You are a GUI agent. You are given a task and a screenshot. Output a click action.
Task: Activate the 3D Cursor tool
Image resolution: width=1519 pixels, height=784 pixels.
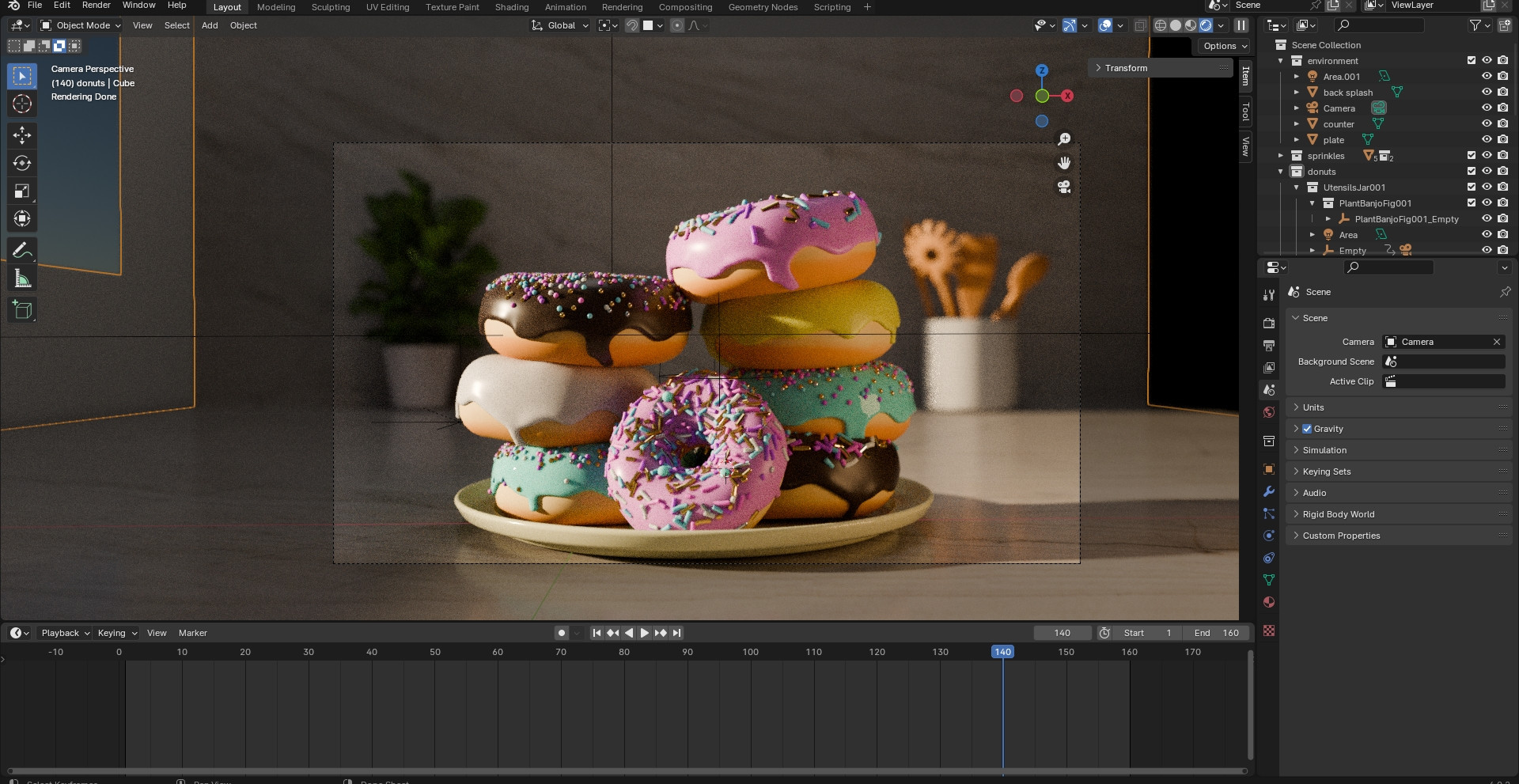point(22,104)
